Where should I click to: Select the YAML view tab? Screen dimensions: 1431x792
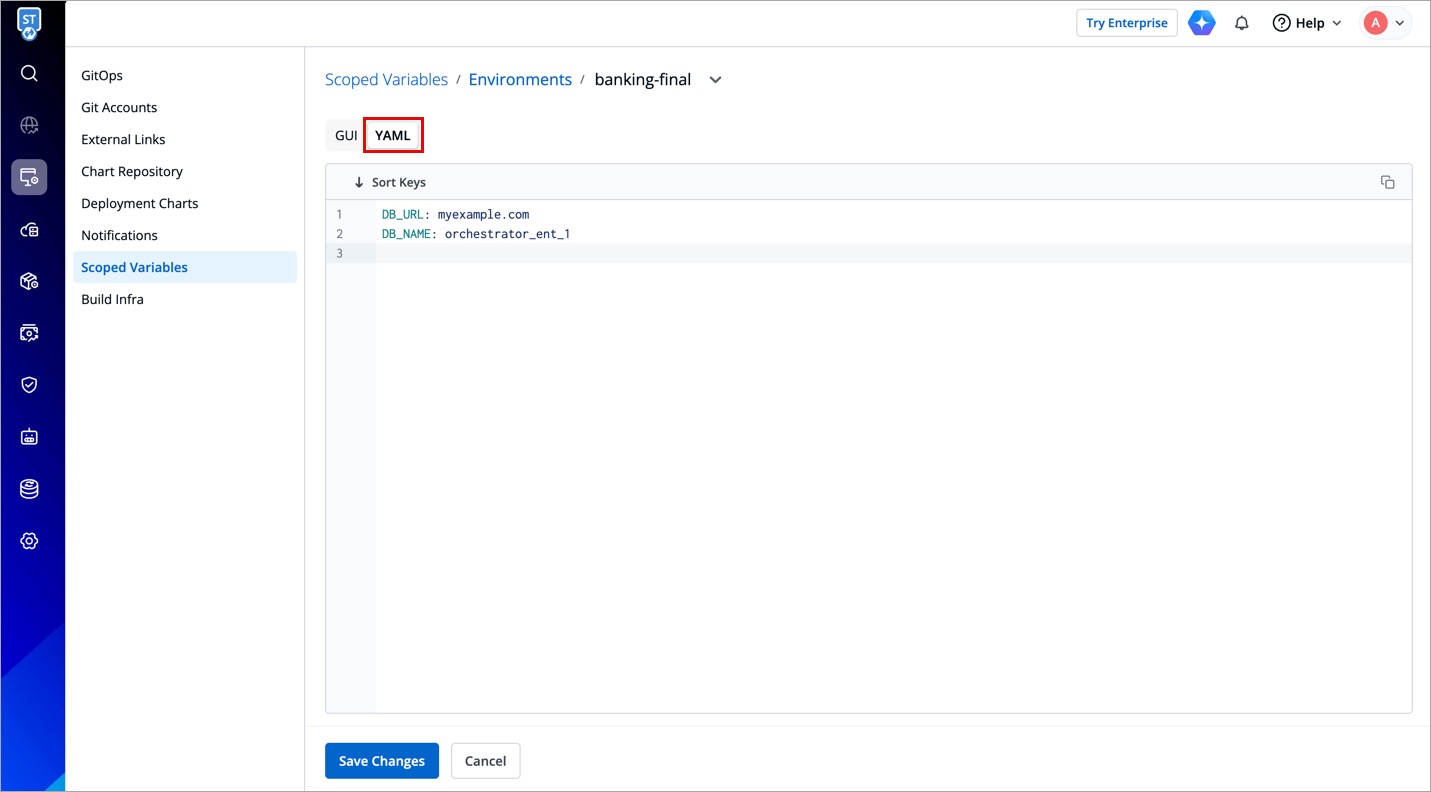coord(393,135)
